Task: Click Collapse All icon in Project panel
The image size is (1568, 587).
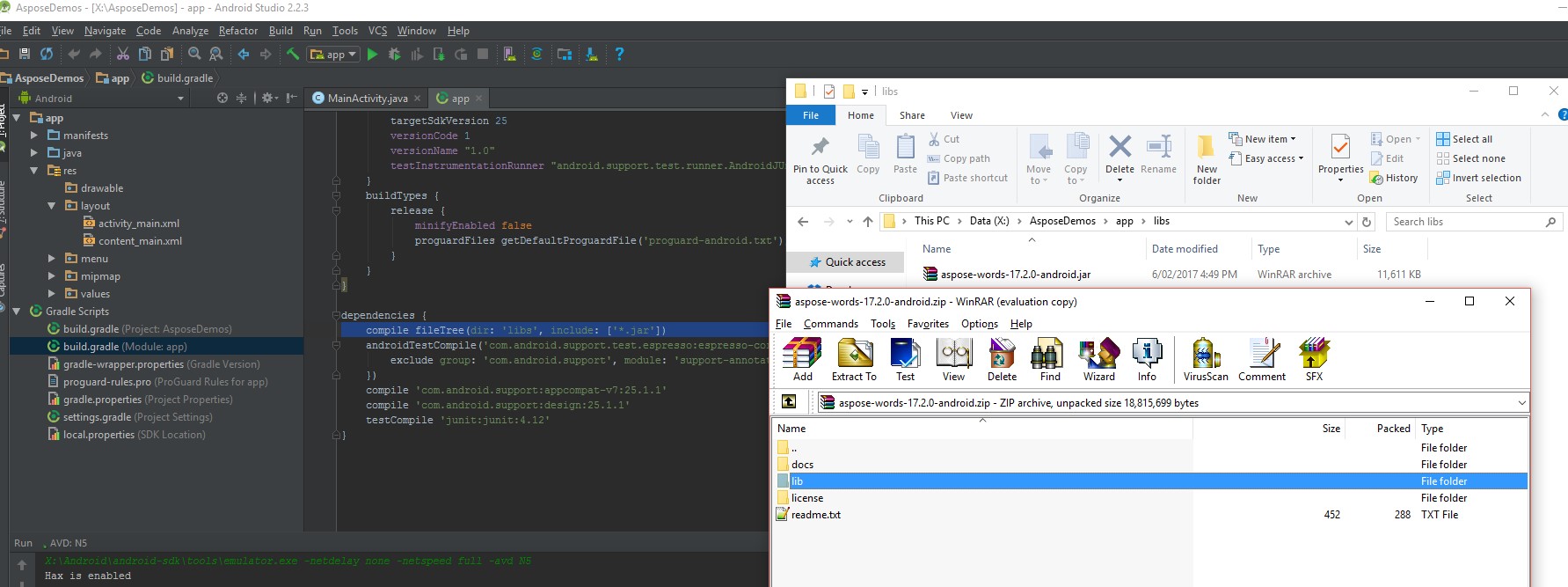Action: pos(242,98)
